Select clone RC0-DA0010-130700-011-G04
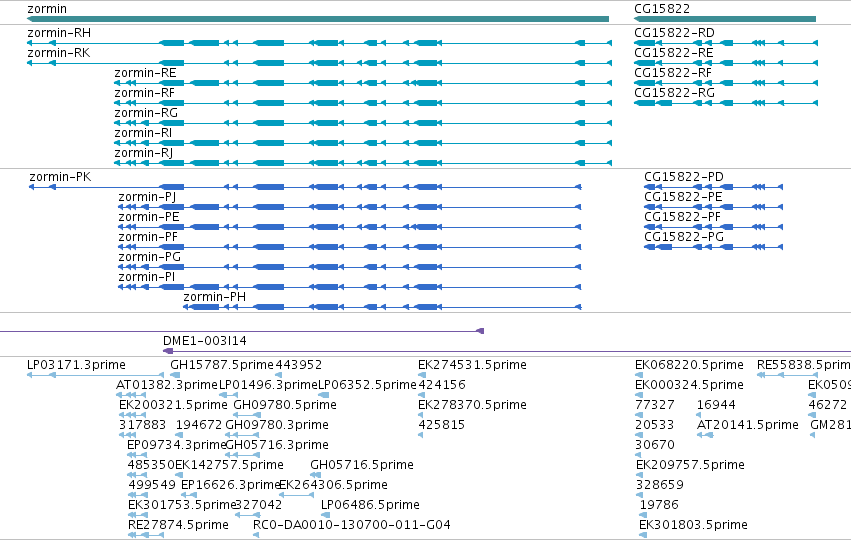The width and height of the screenshot is (851, 540). tap(352, 525)
